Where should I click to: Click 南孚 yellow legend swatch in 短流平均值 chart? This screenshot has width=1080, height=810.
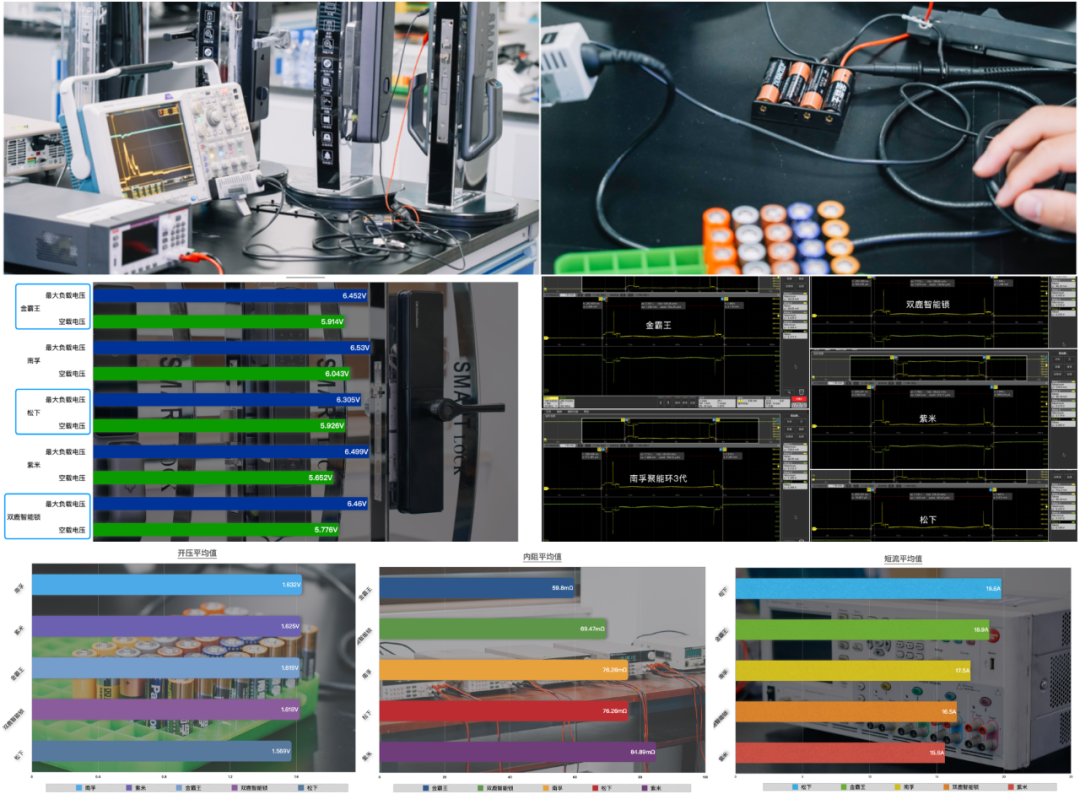click(897, 787)
